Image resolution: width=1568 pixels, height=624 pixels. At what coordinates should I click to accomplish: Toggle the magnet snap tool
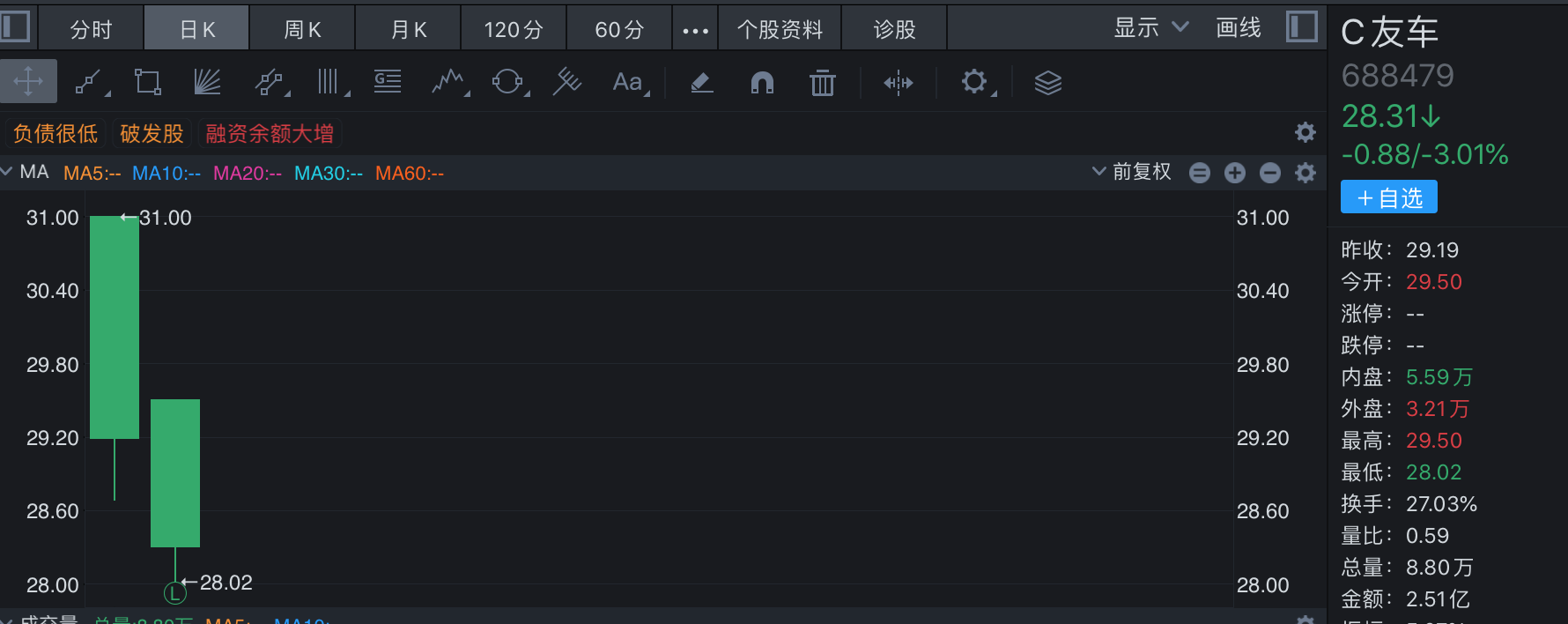pyautogui.click(x=762, y=83)
